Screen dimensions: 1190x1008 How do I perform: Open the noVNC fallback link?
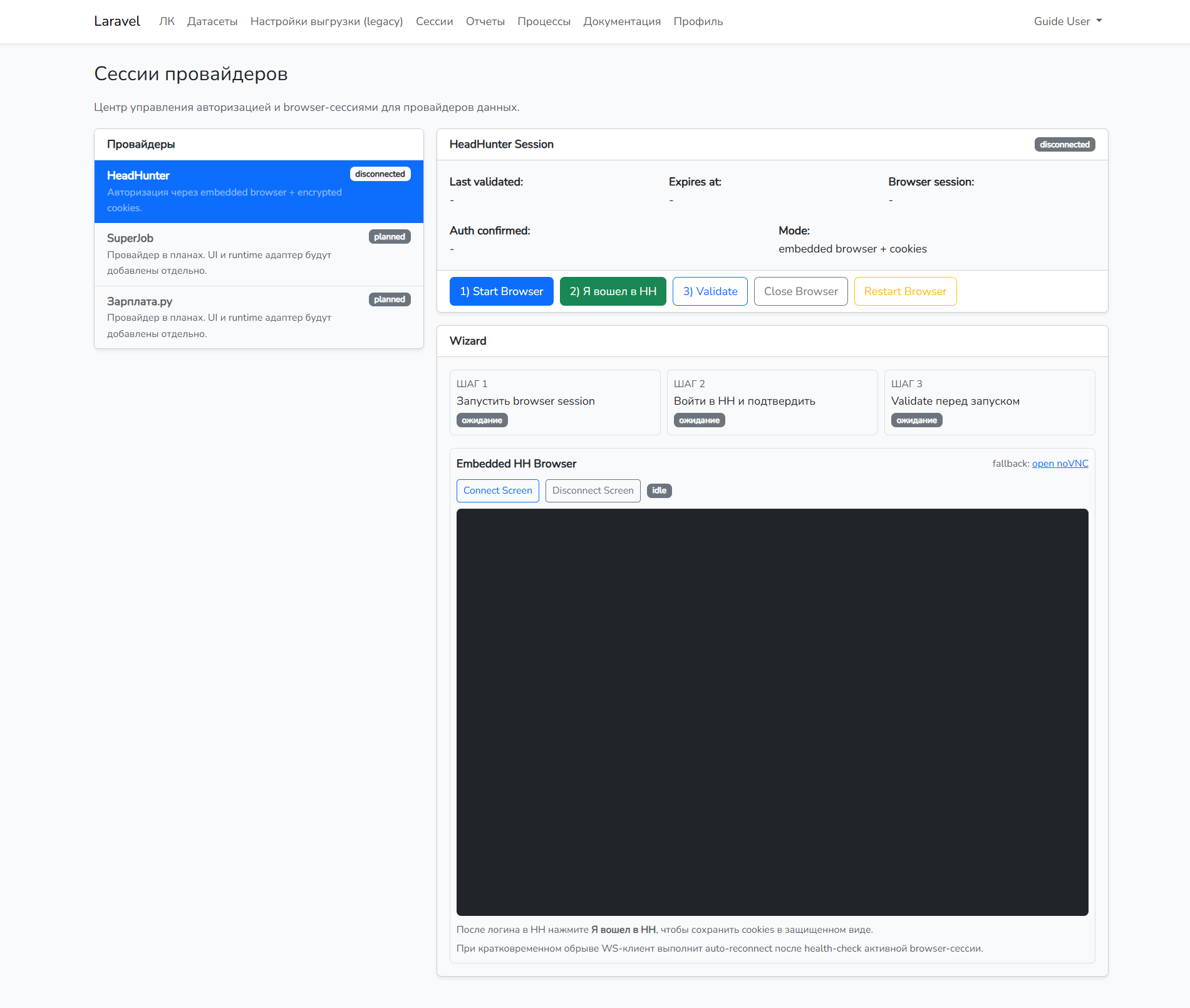(x=1060, y=464)
